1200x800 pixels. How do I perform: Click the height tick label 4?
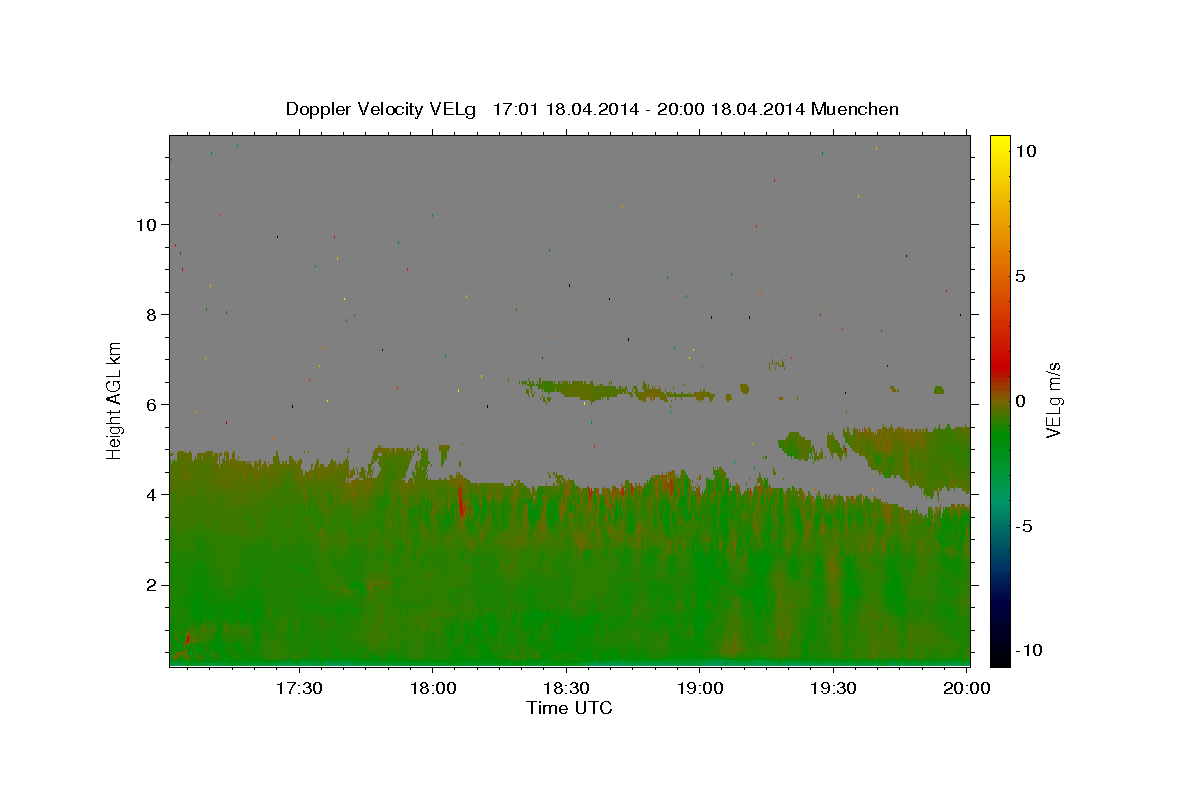(x=151, y=494)
